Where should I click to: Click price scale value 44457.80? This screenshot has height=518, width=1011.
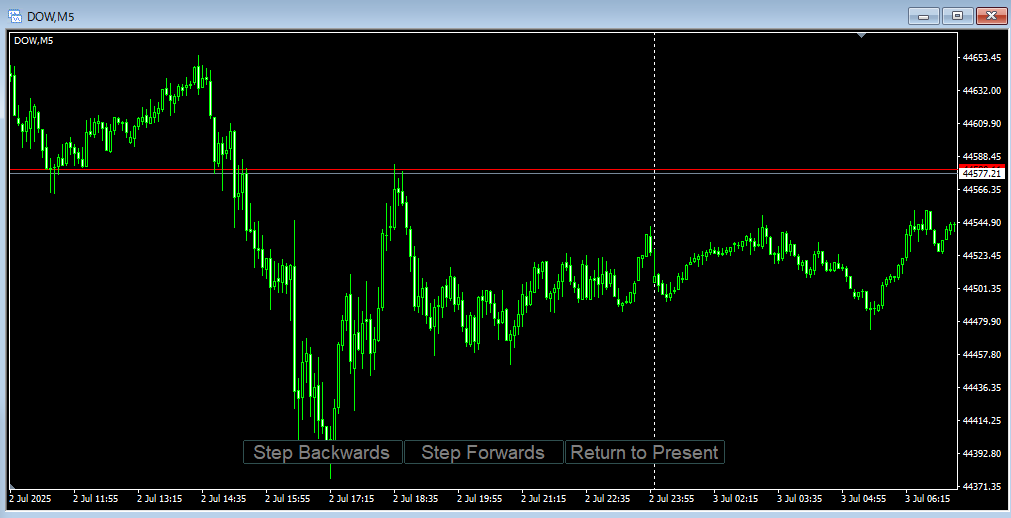[x=981, y=355]
